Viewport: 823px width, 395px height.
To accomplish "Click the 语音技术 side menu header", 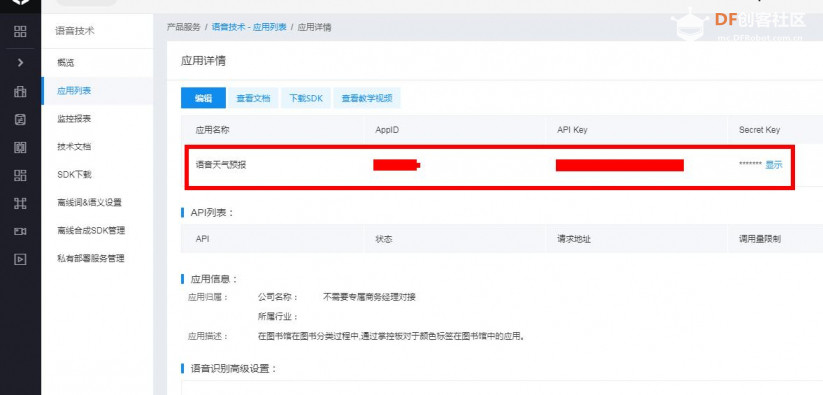I will point(75,31).
